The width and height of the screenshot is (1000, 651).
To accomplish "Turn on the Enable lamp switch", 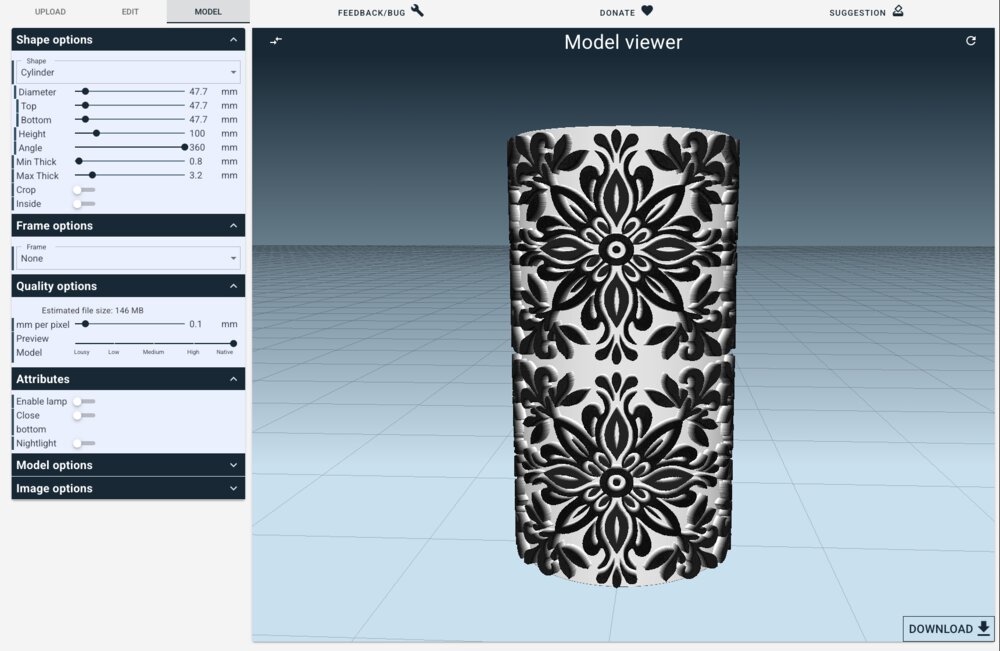I will coord(83,401).
